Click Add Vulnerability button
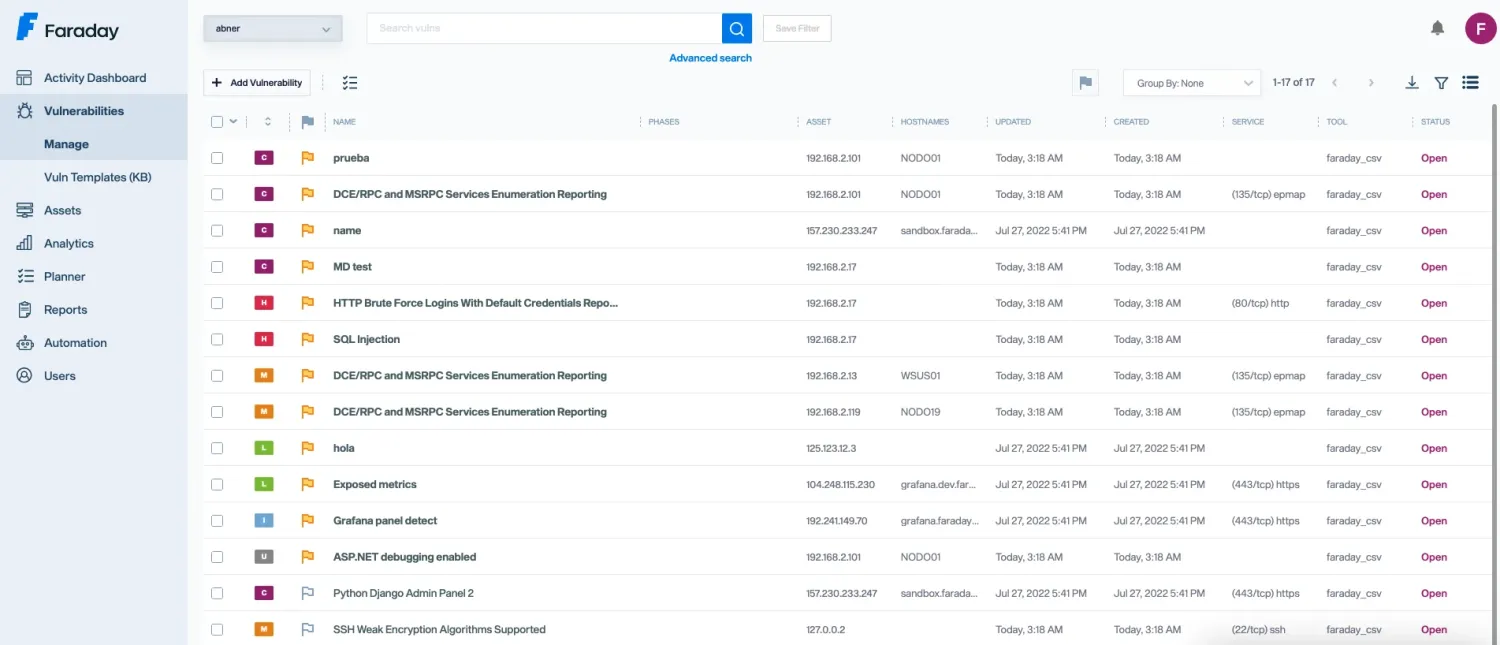 click(x=258, y=83)
